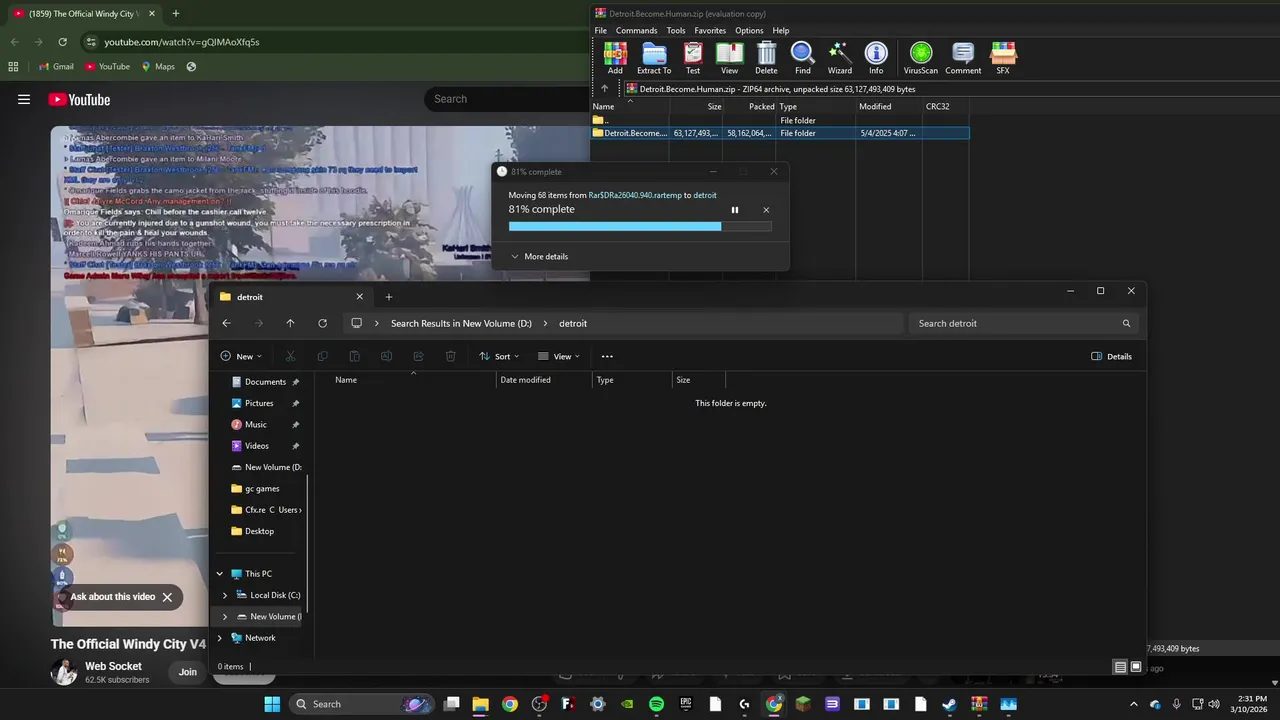Click the YouTube logo

pos(79,99)
